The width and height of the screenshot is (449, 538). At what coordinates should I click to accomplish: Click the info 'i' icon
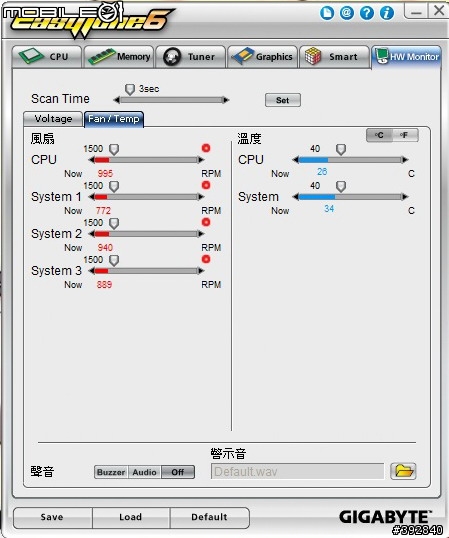pos(387,13)
